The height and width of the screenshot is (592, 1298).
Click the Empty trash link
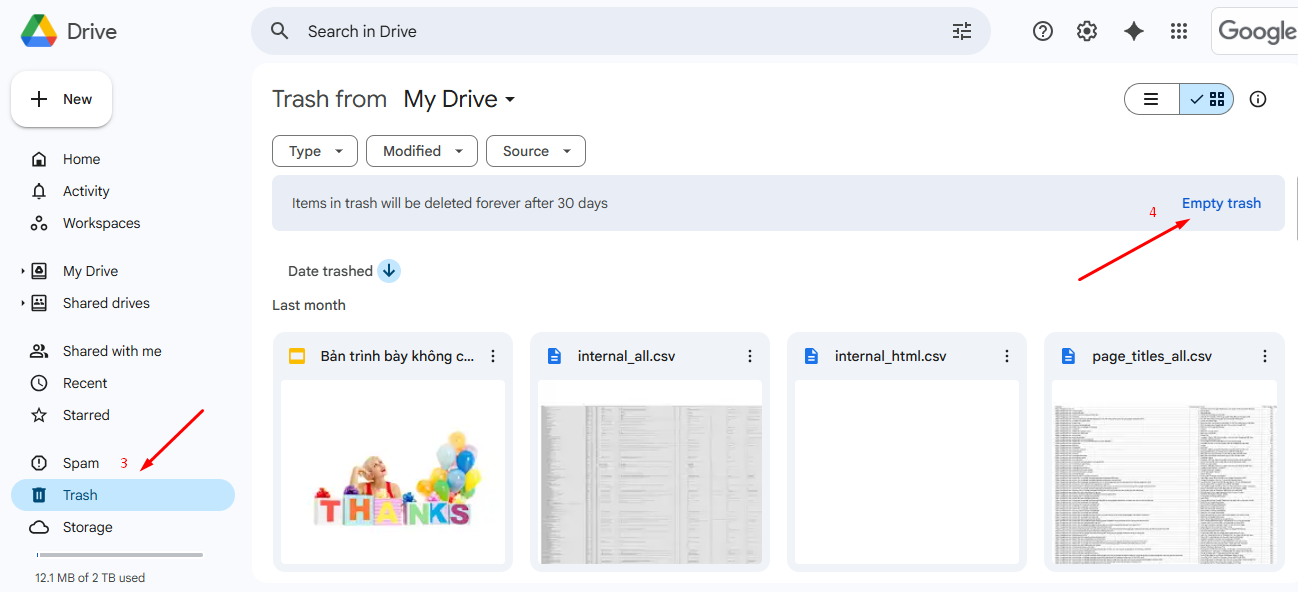tap(1221, 203)
